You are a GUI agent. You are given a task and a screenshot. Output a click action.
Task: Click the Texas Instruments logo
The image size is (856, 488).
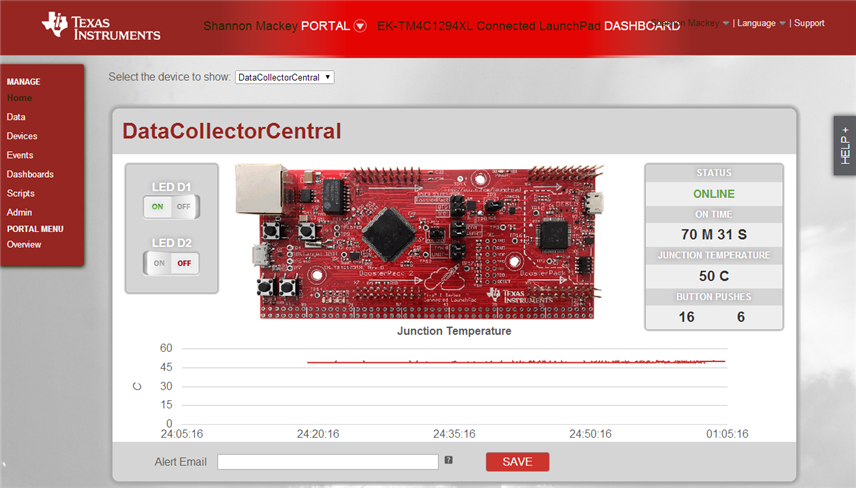point(101,26)
